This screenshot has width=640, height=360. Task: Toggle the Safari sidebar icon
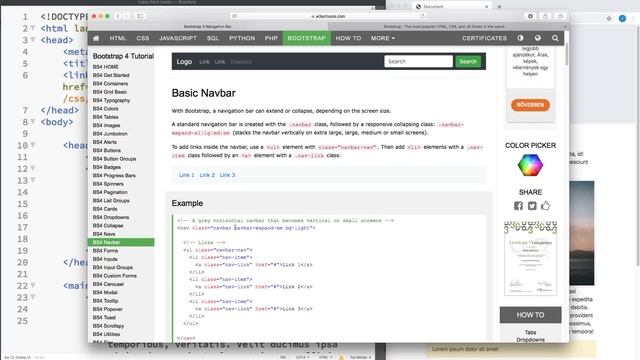(140, 16)
